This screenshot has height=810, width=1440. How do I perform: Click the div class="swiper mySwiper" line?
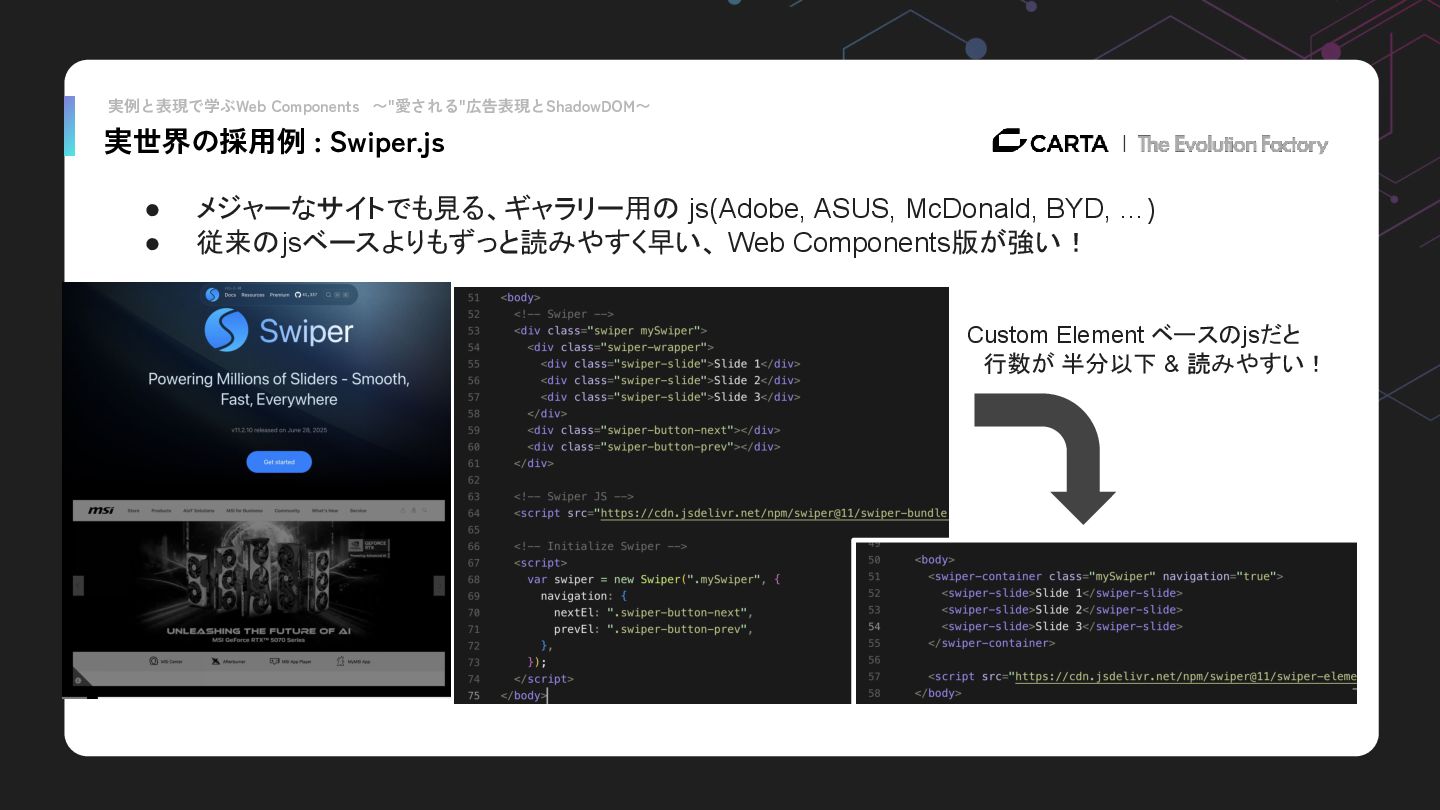click(611, 330)
